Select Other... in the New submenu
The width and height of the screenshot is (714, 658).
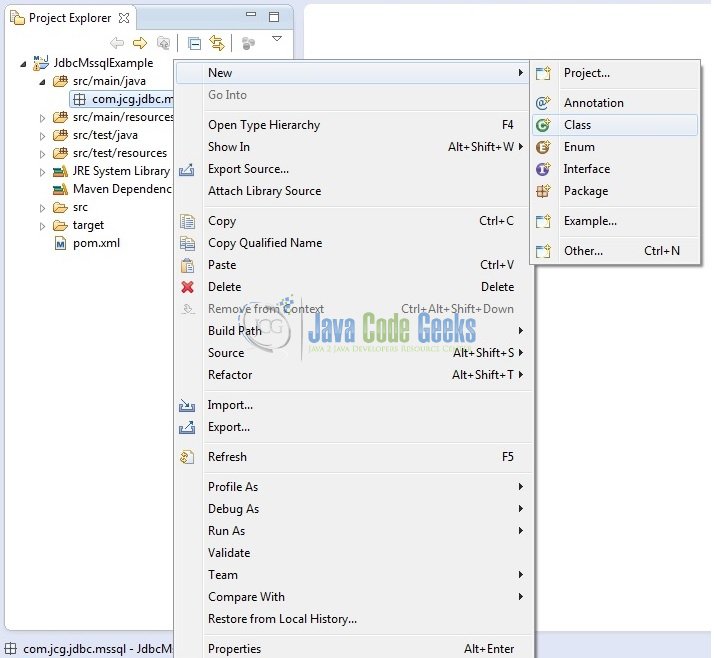pyautogui.click(x=615, y=251)
